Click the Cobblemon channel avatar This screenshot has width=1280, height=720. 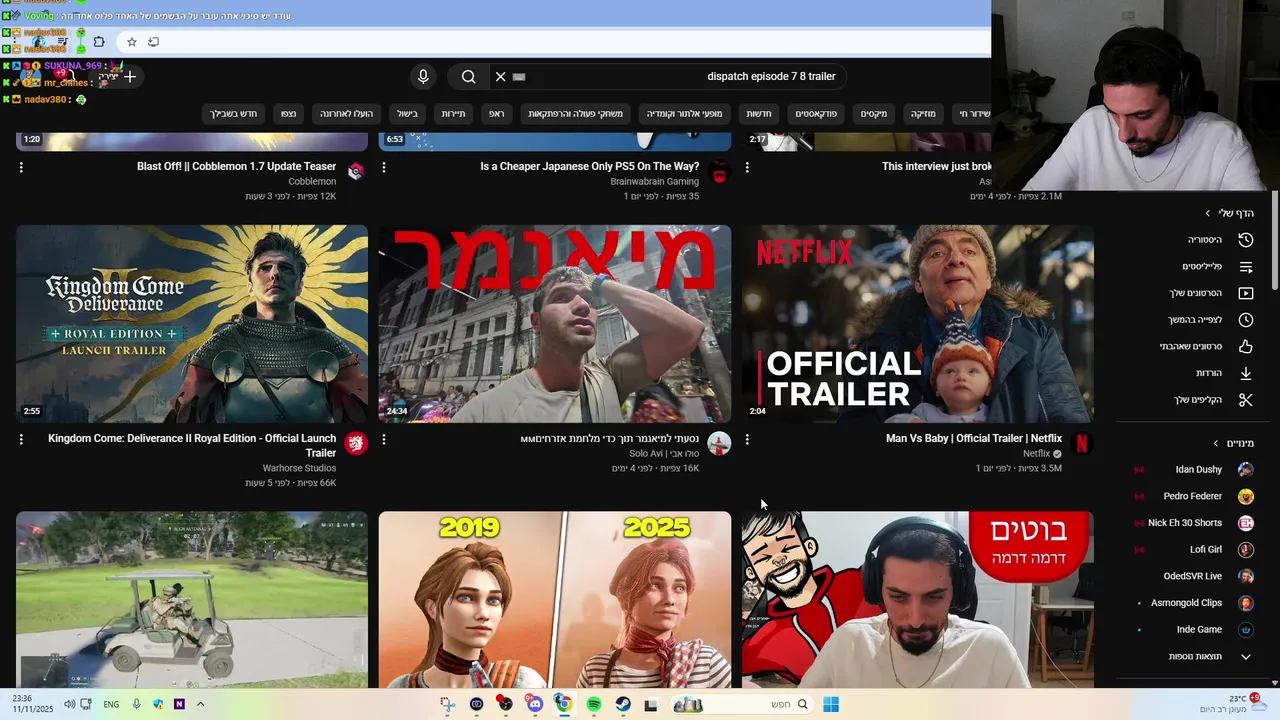pos(356,171)
